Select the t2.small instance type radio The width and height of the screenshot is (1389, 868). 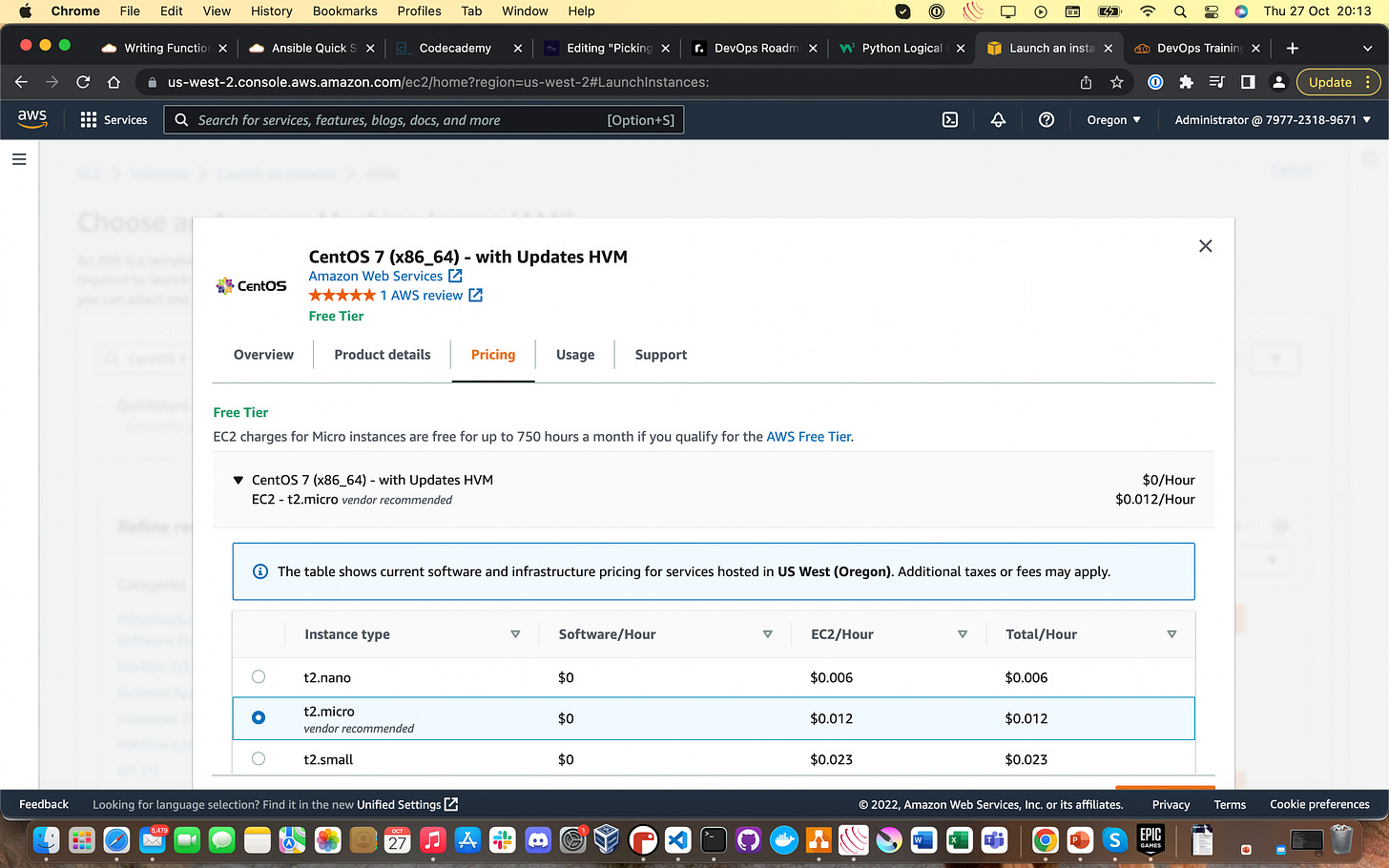259,758
